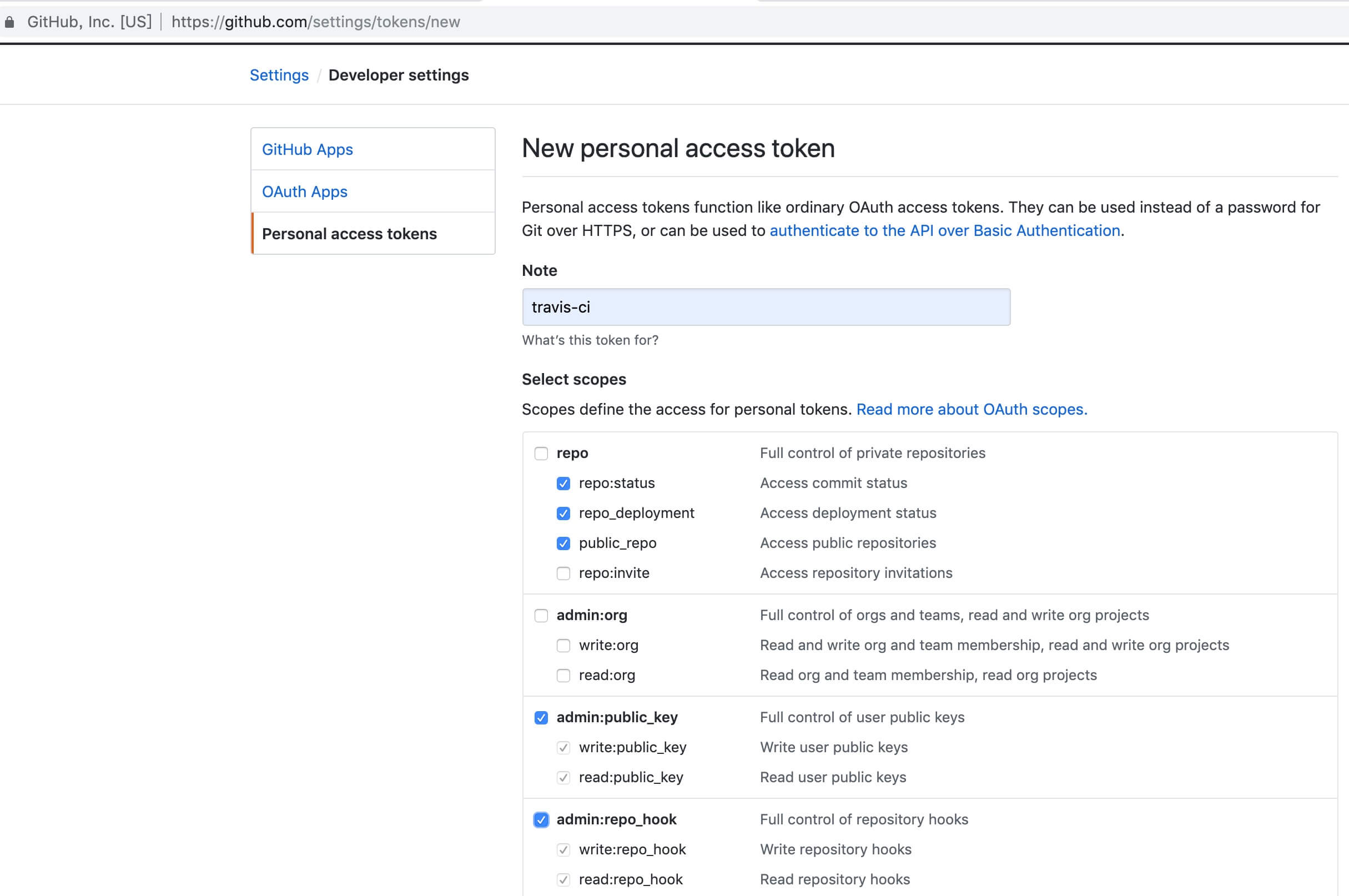Screen dimensions: 1349x896
Task: Open OAuth Apps in sidebar
Action: tap(305, 192)
